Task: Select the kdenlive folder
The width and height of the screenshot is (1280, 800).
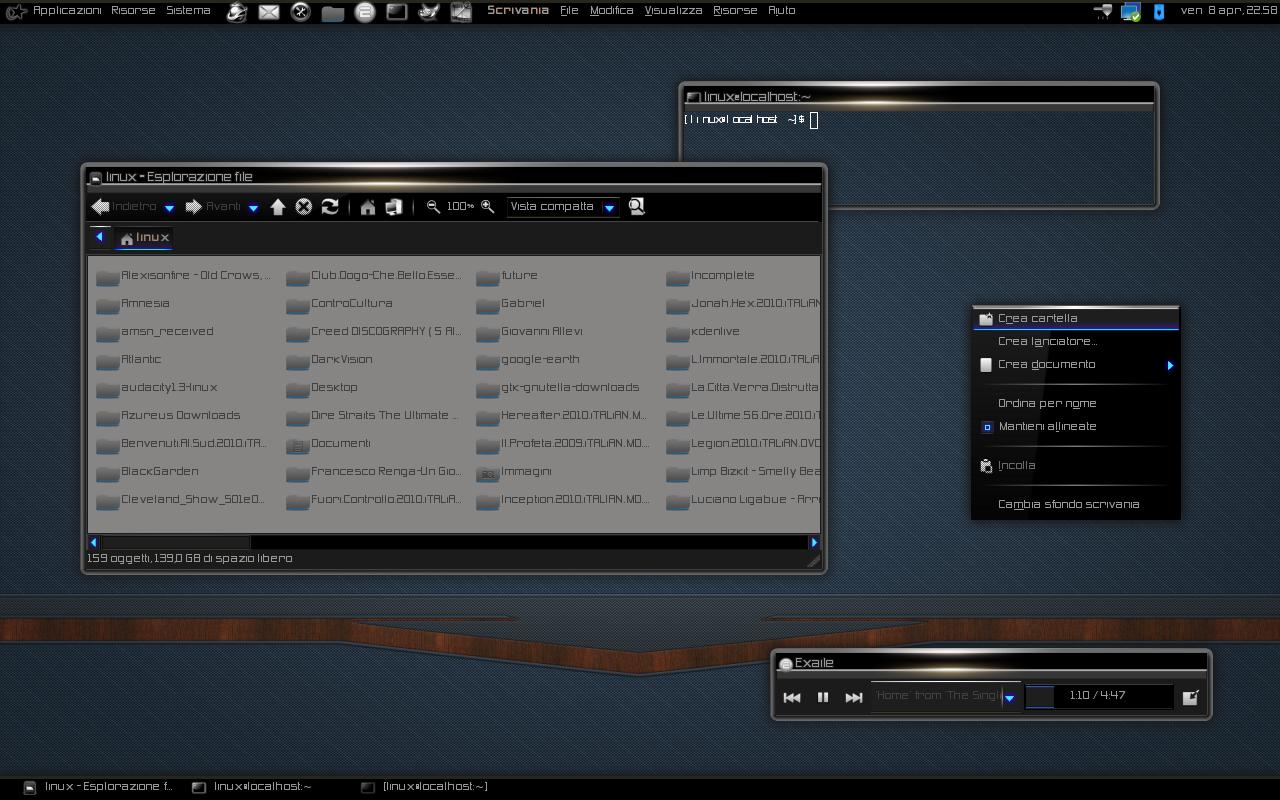Action: (x=703, y=332)
